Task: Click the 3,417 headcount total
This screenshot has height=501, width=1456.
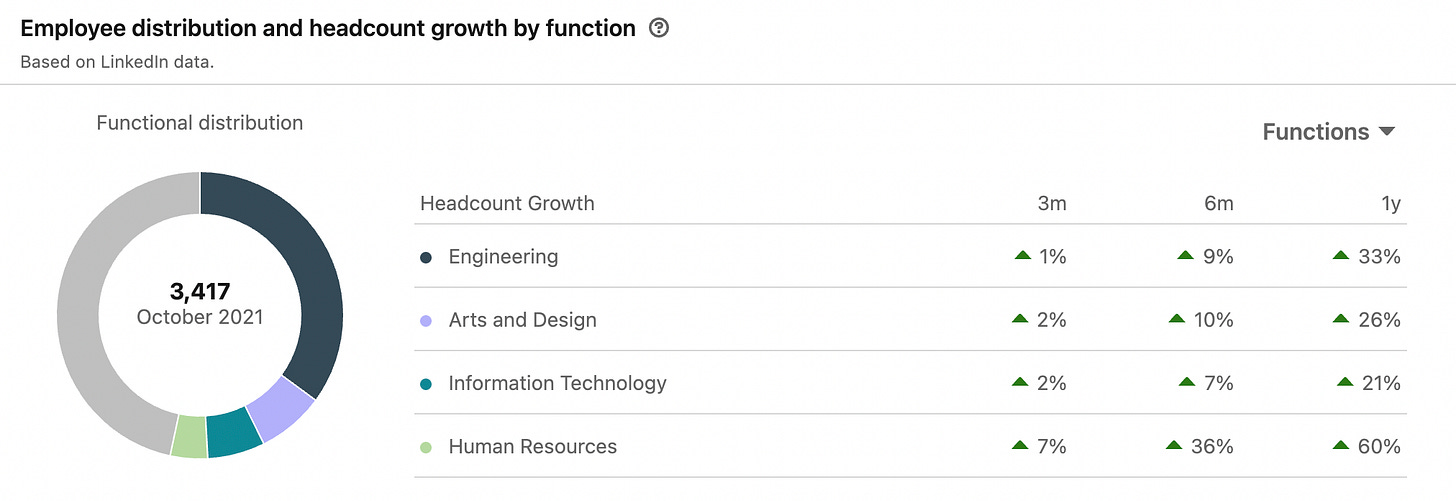Action: [x=200, y=292]
